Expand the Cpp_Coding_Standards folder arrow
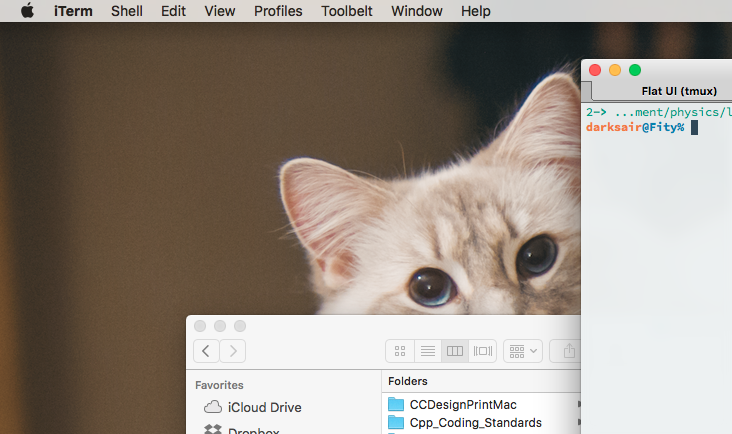732x434 pixels. point(578,423)
